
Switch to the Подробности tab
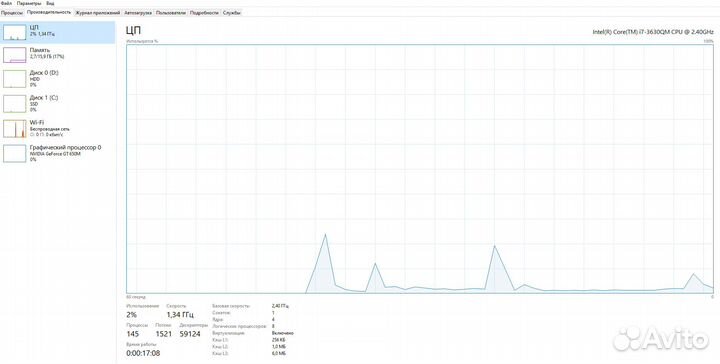204,13
